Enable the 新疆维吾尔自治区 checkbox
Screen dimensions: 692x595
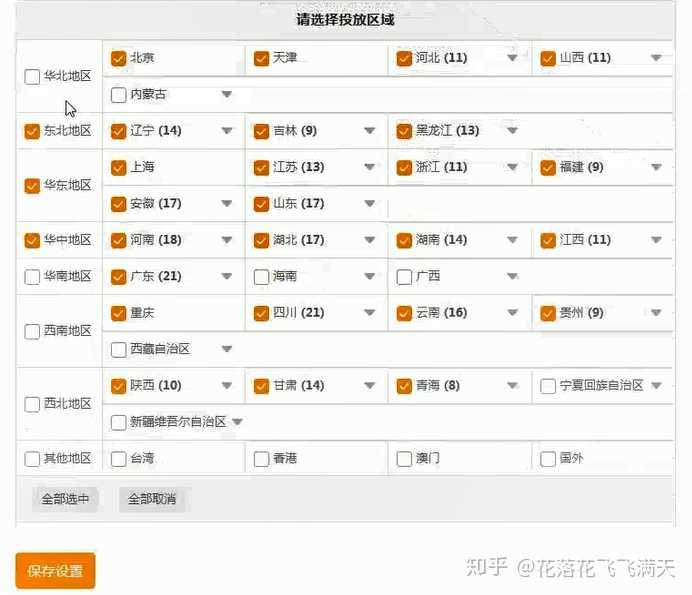tap(119, 422)
